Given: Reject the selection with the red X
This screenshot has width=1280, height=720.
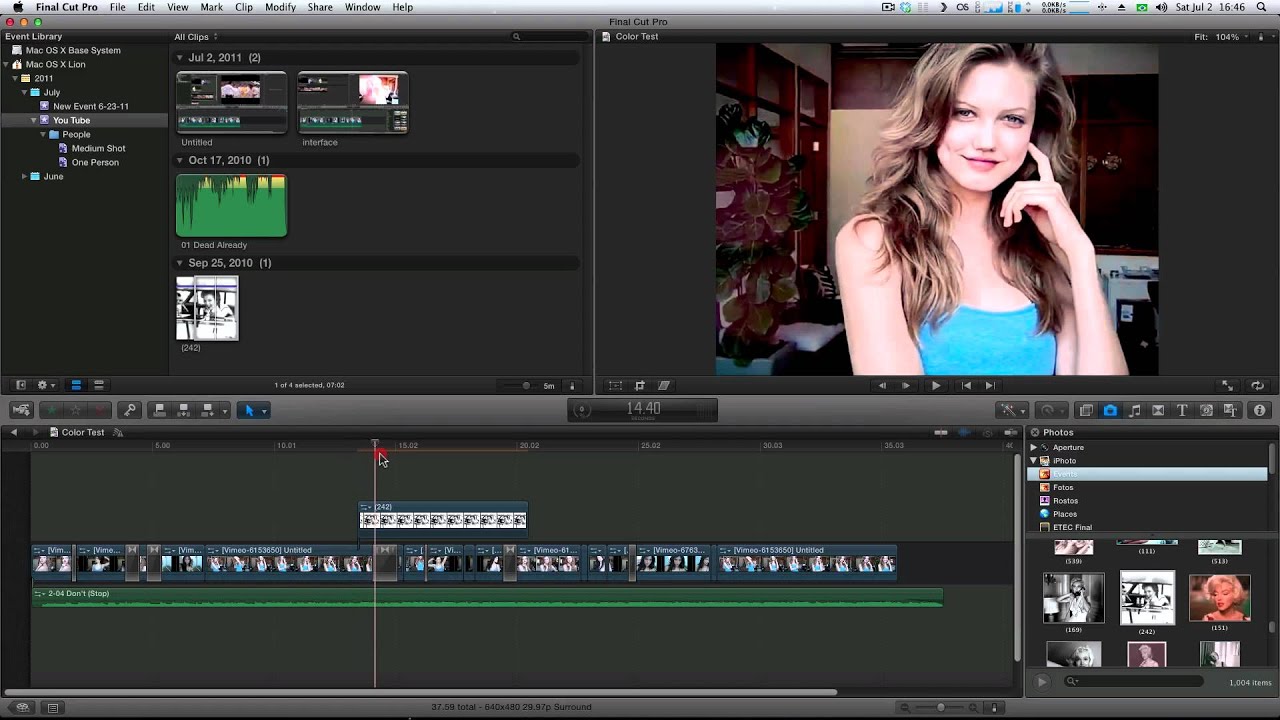Looking at the screenshot, I should pos(99,410).
